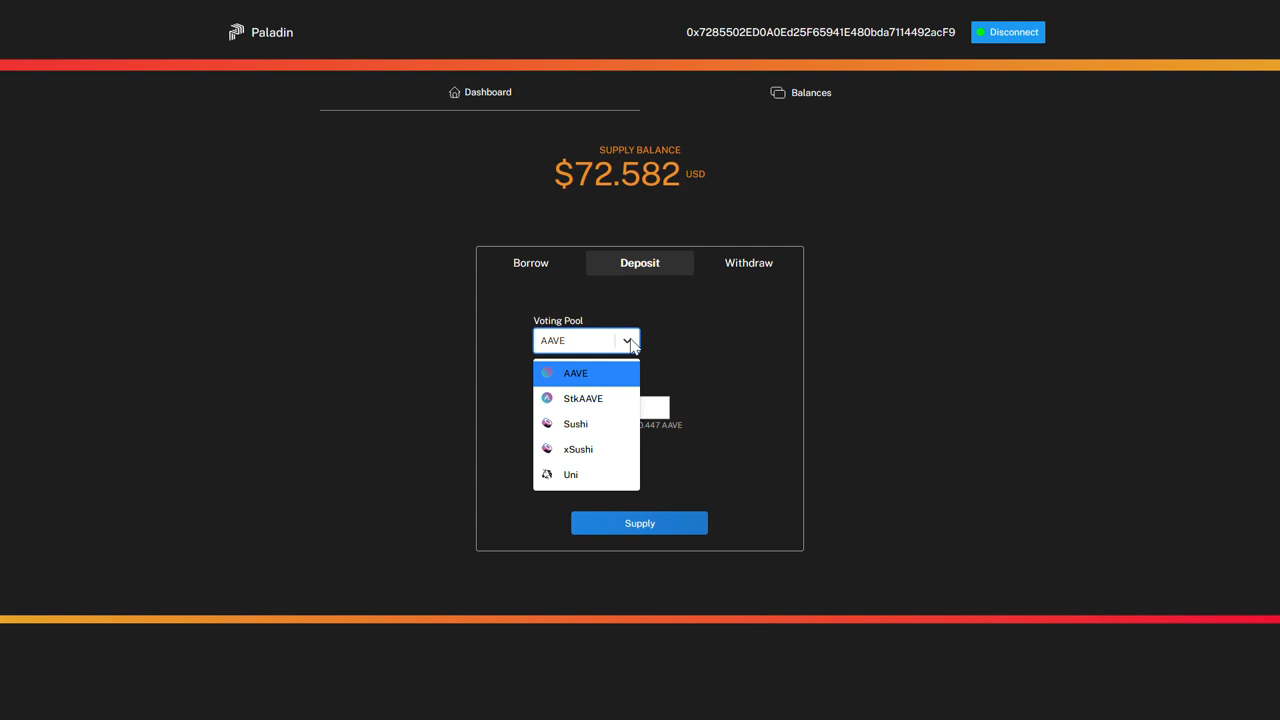Click the Sushi token icon in list

pos(547,423)
